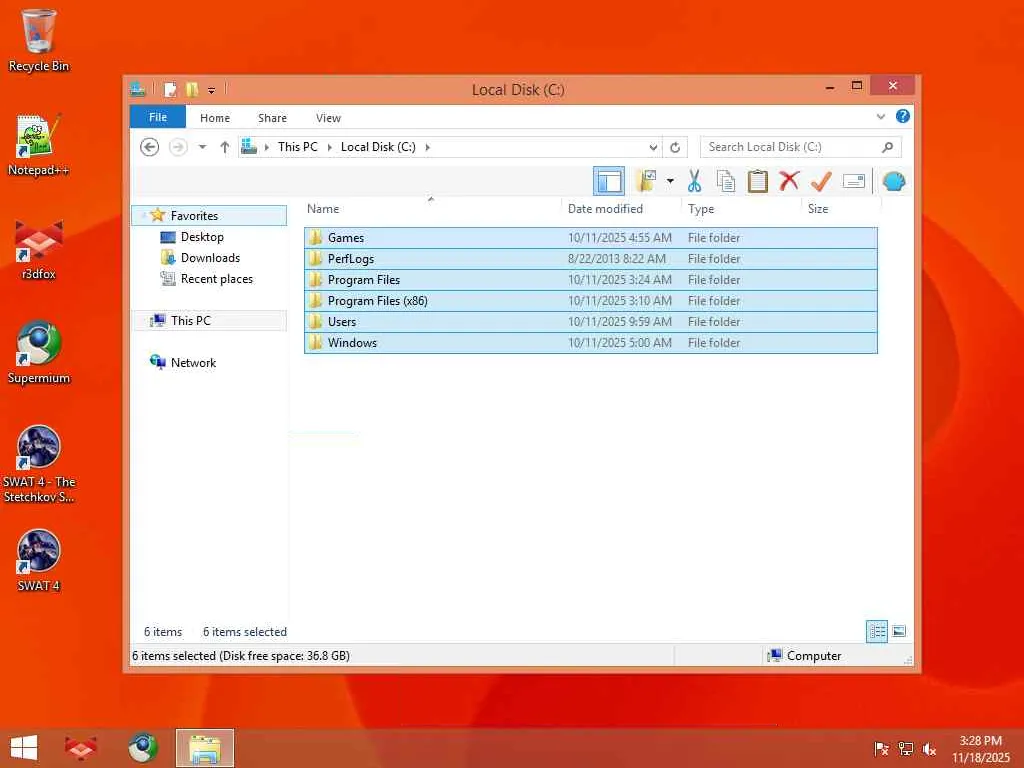Sort by the Date modified column
The image size is (1024, 768).
620,209
